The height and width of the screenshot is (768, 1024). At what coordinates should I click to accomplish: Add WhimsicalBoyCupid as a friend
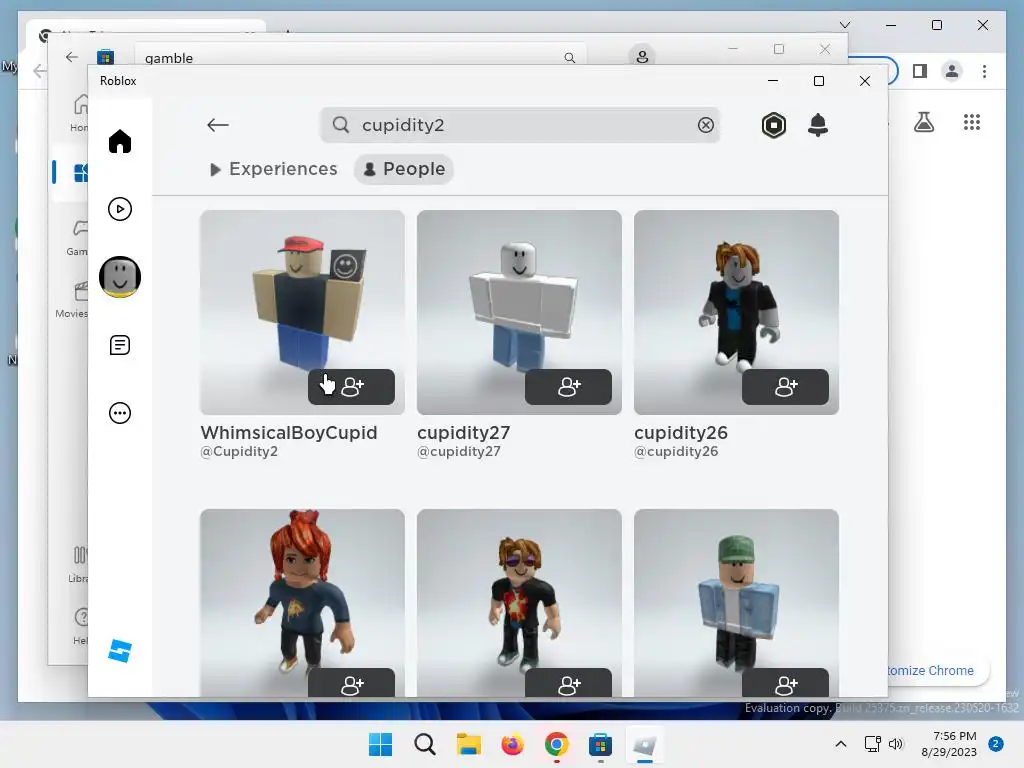tap(351, 387)
